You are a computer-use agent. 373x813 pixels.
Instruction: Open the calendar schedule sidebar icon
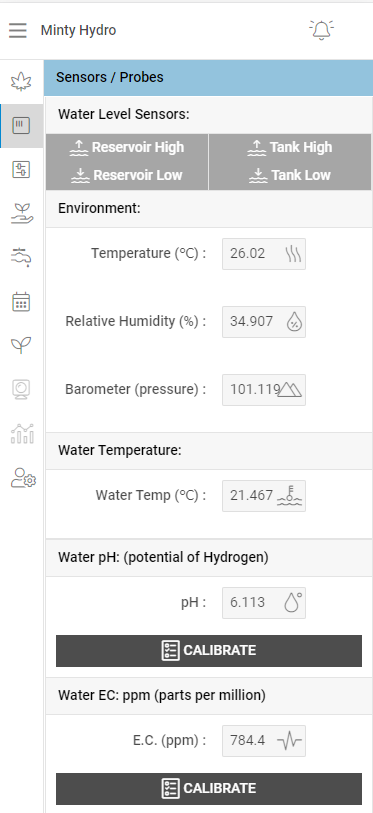pyautogui.click(x=21, y=301)
